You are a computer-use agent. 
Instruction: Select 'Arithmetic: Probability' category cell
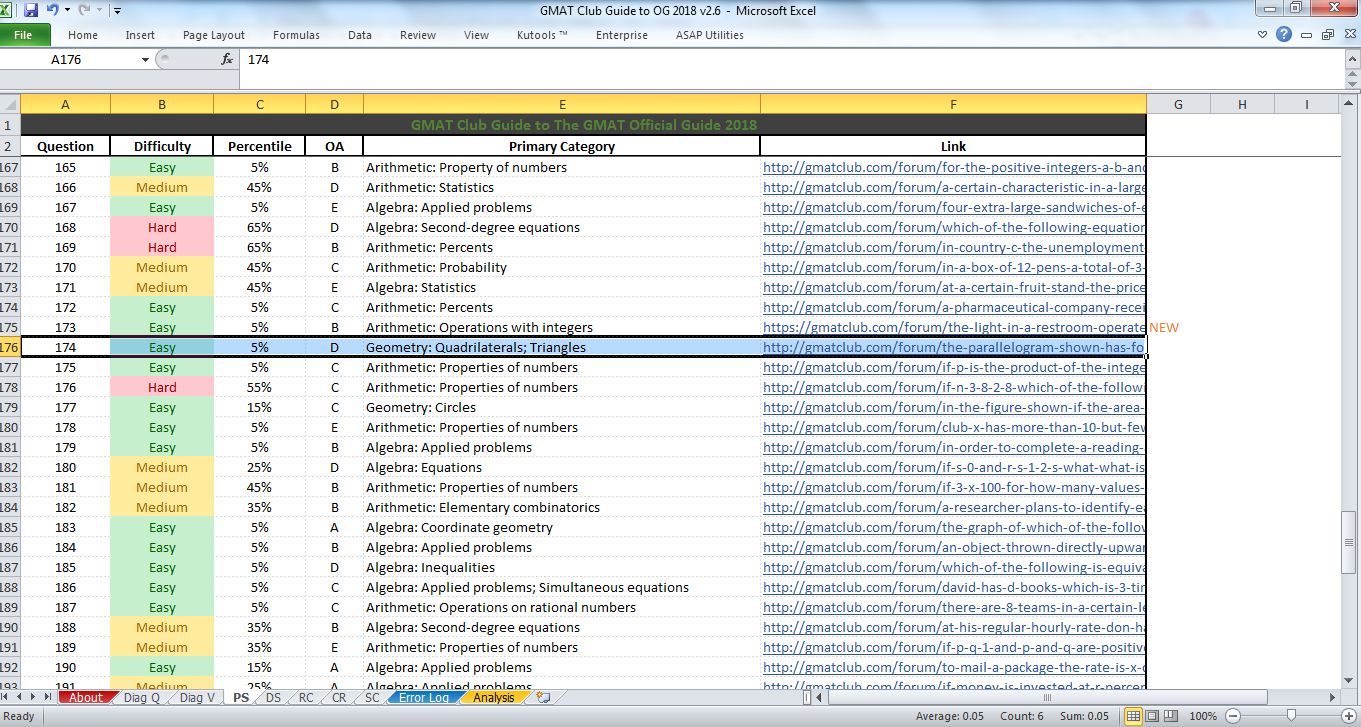[562, 267]
